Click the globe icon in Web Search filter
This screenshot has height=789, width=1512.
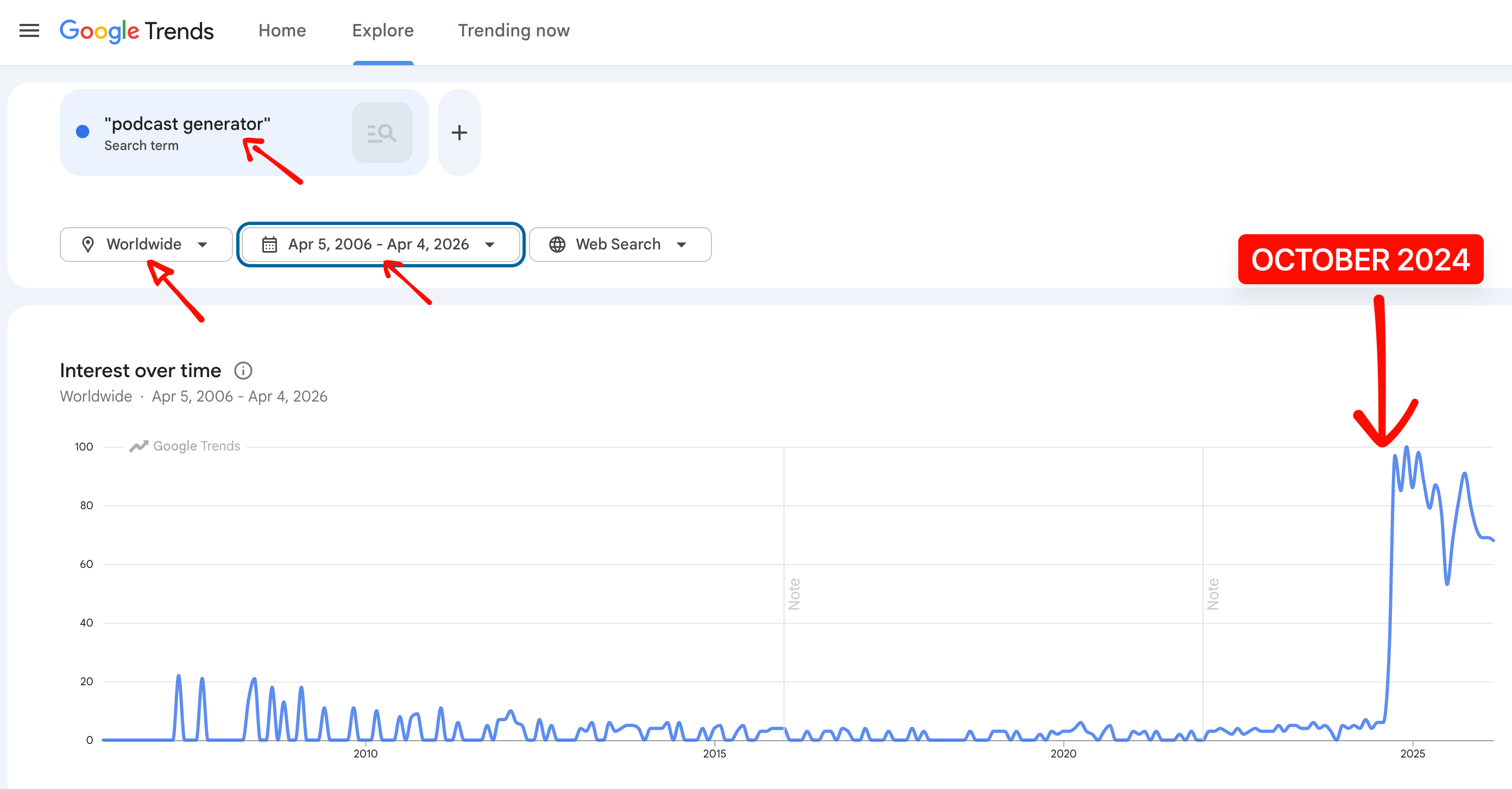pyautogui.click(x=557, y=244)
